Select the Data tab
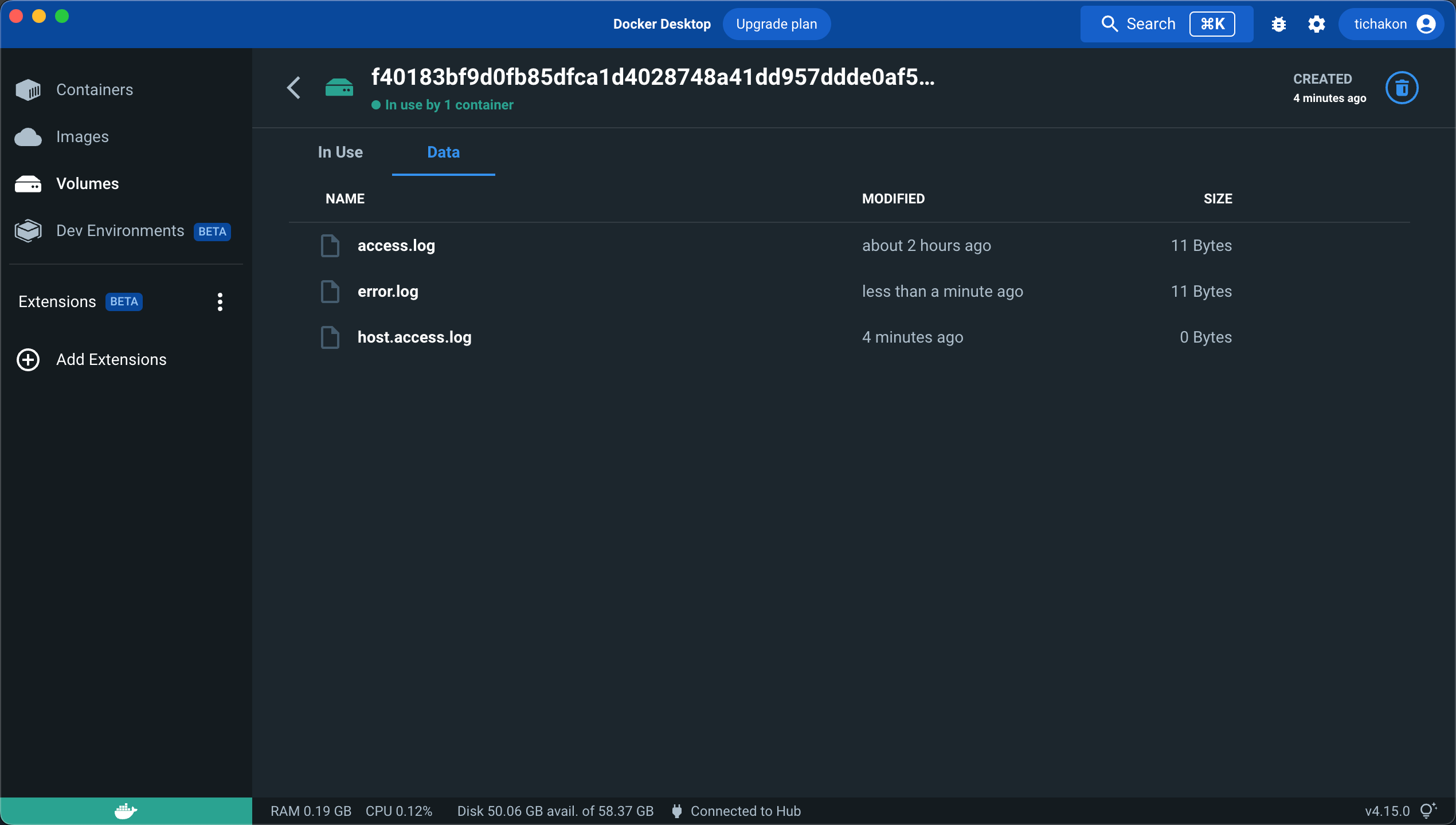 tap(443, 152)
